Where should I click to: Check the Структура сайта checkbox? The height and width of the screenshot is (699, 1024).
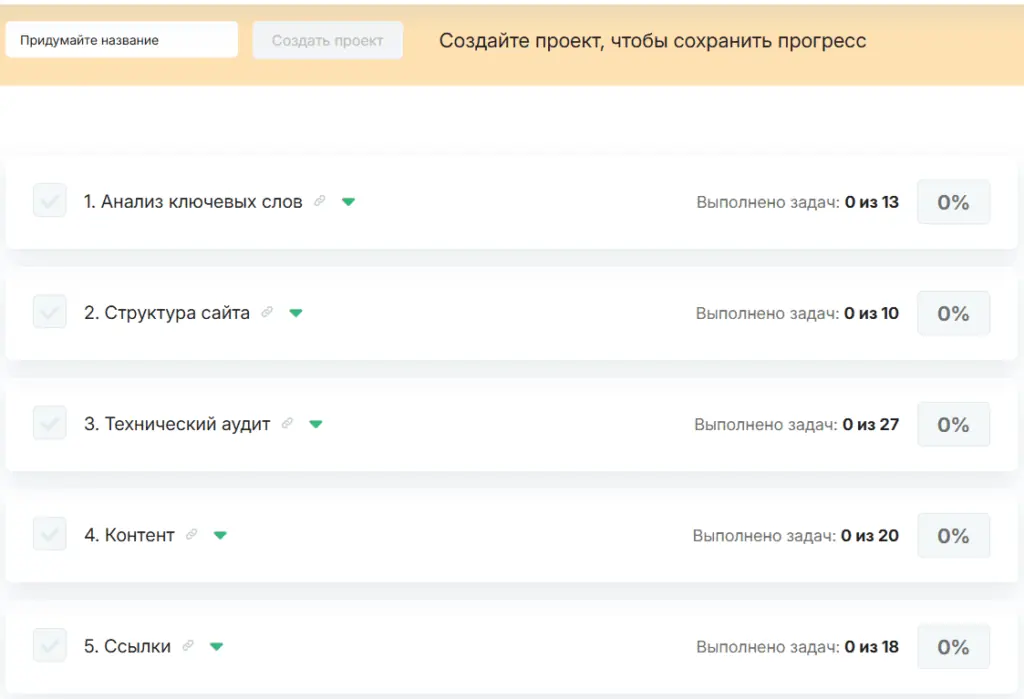coord(50,311)
